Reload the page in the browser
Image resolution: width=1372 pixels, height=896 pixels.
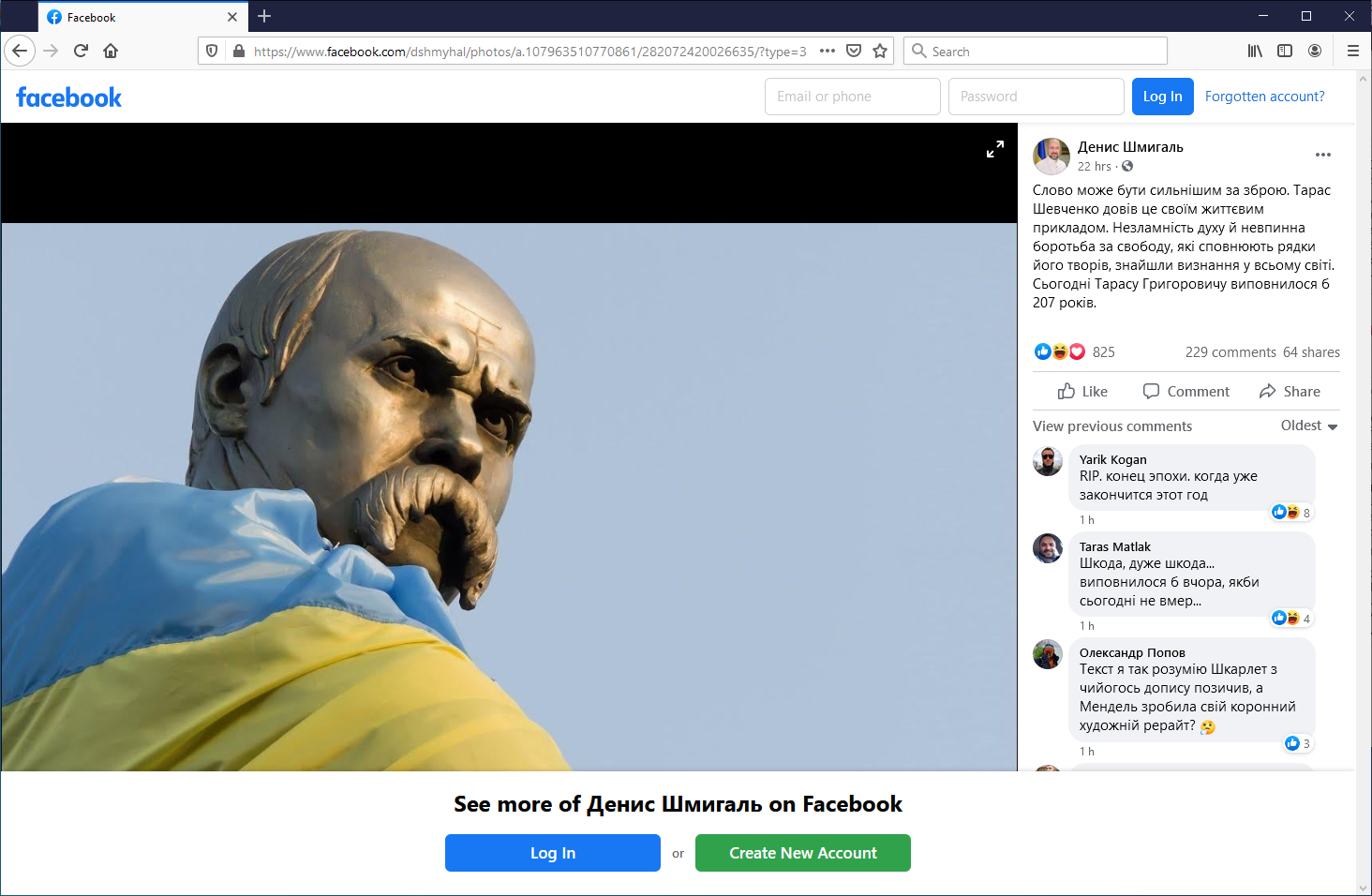[x=81, y=51]
